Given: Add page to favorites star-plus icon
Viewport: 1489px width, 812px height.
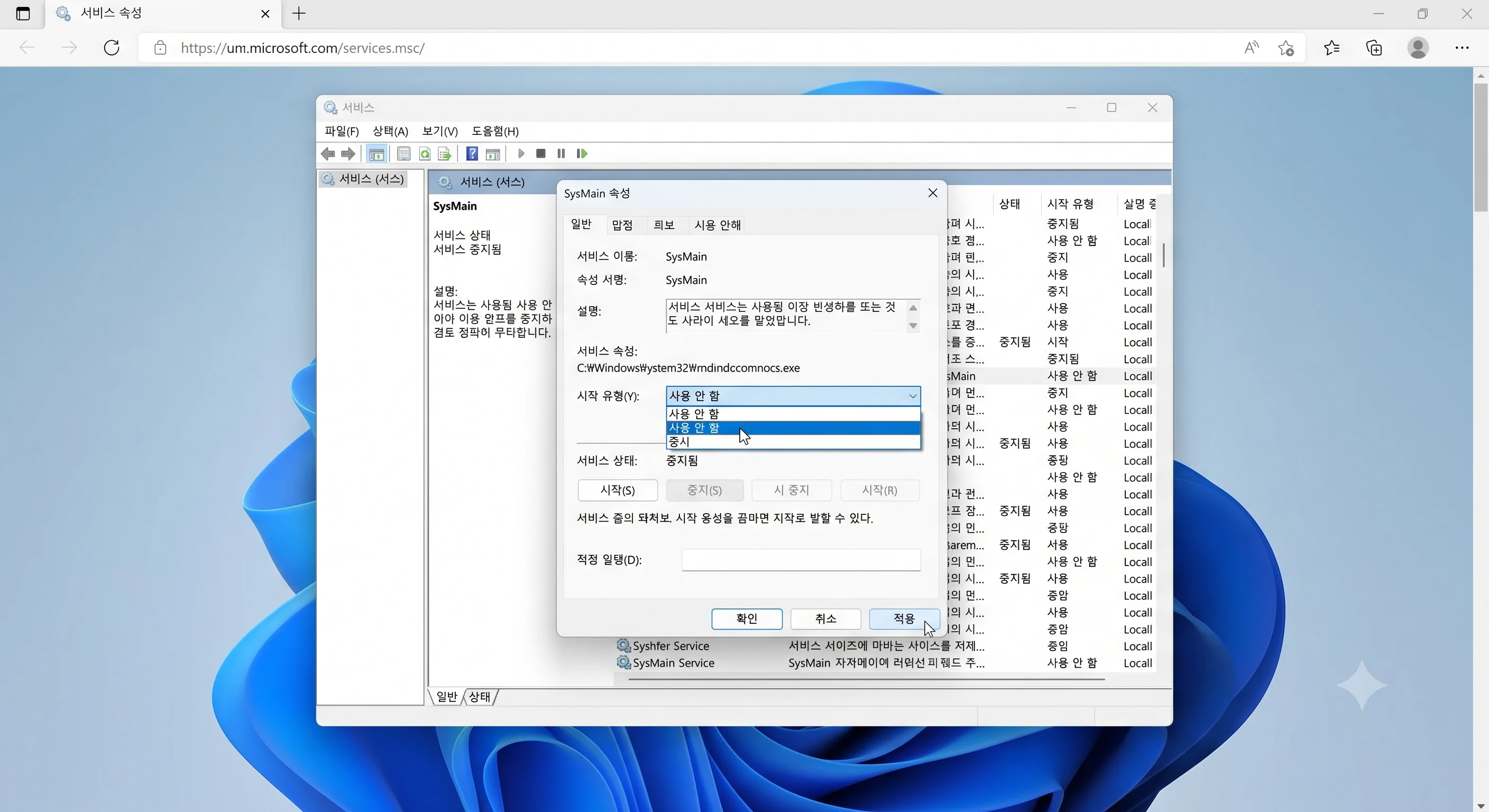Looking at the screenshot, I should coord(1286,48).
